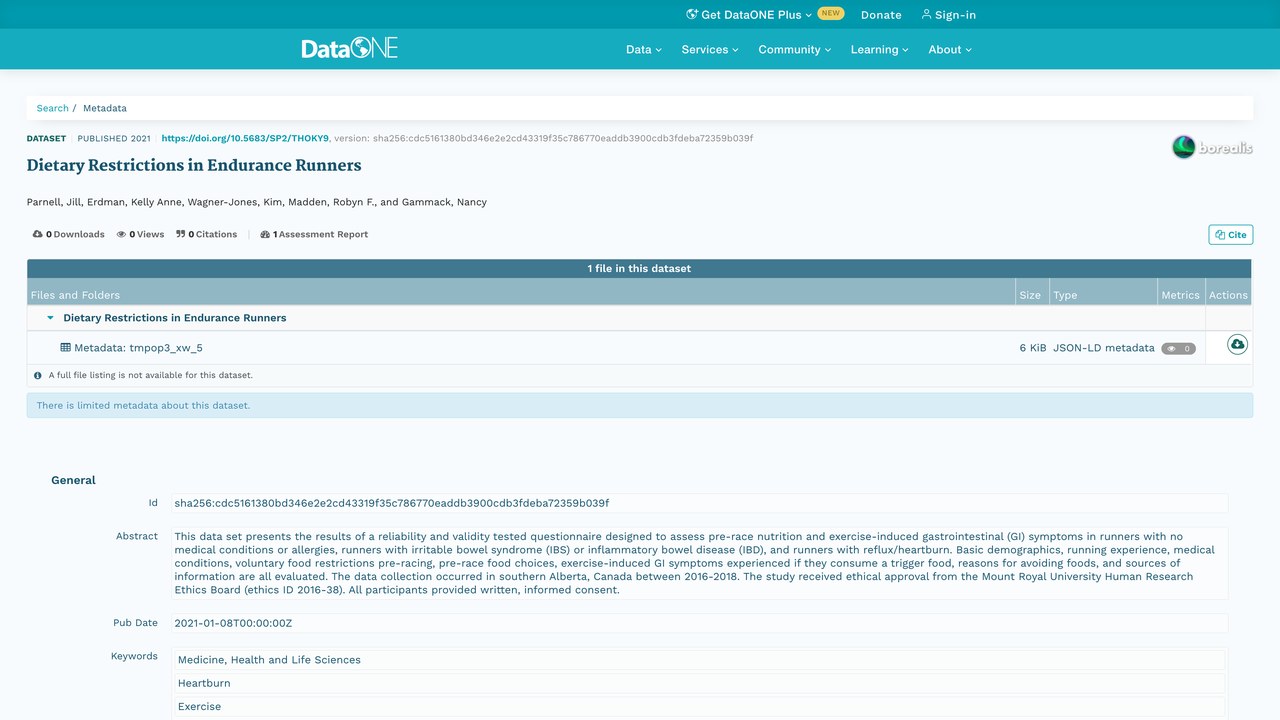
Task: Click the NEW badge in the top bar
Action: [831, 14]
